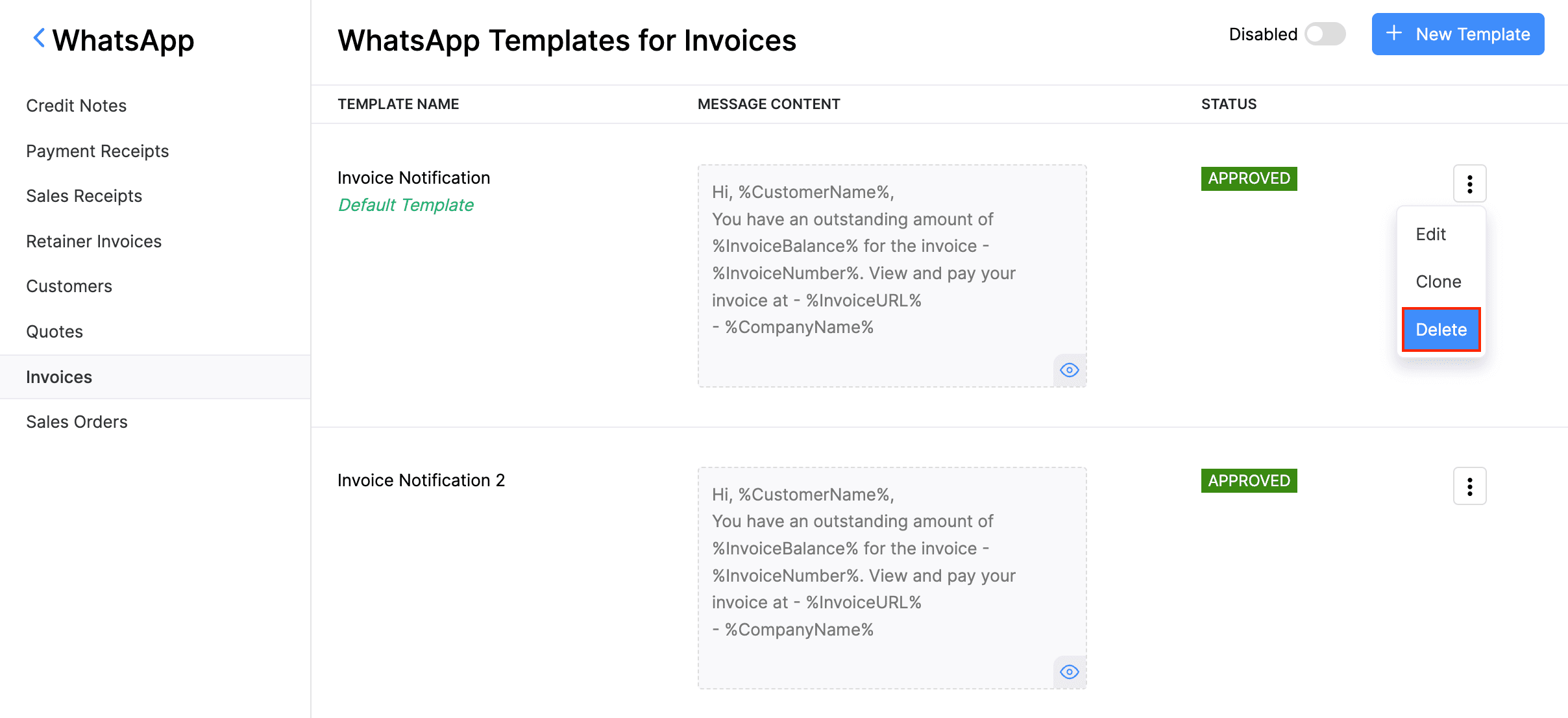Navigate to Credit Notes section
Screen dimensions: 1568x718
pos(76,105)
